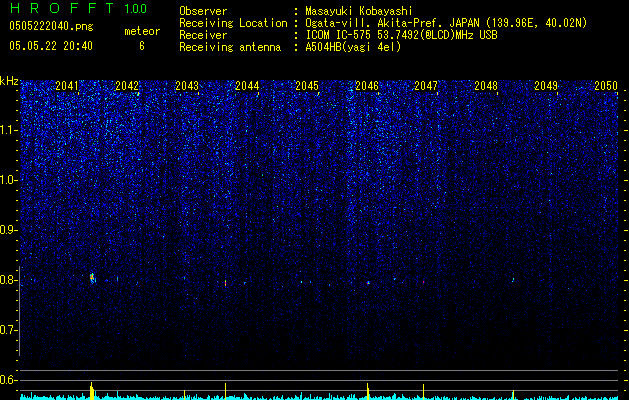Viewport: 629px width, 400px height.
Task: Click the 2049 time marker
Action: pos(546,86)
